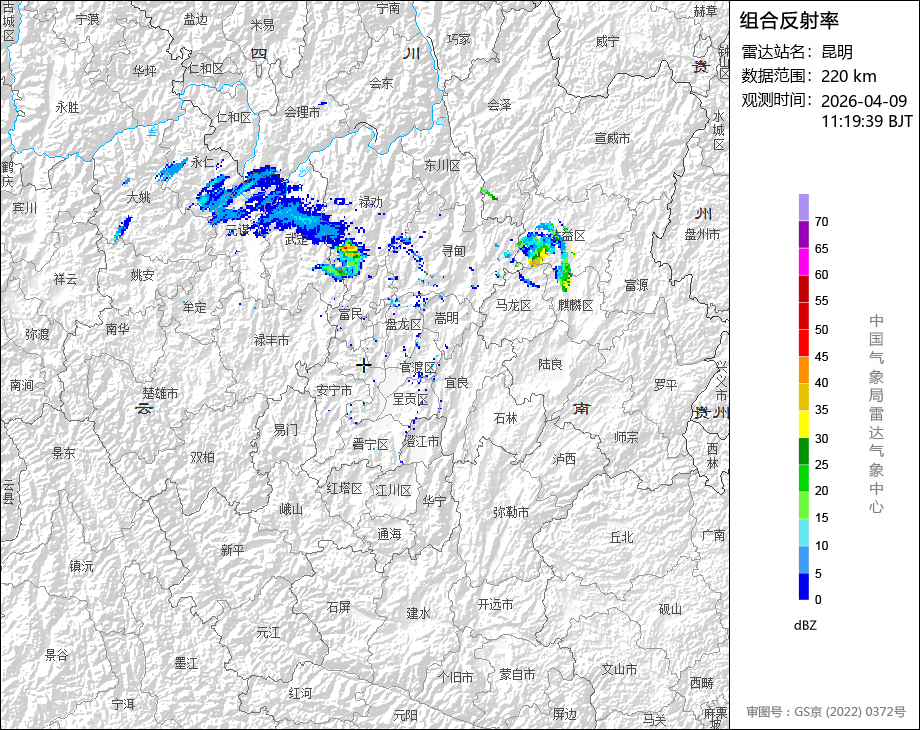Select the cyan 10–15 dBZ legend color
Image resolution: width=920 pixels, height=730 pixels.
(x=804, y=532)
